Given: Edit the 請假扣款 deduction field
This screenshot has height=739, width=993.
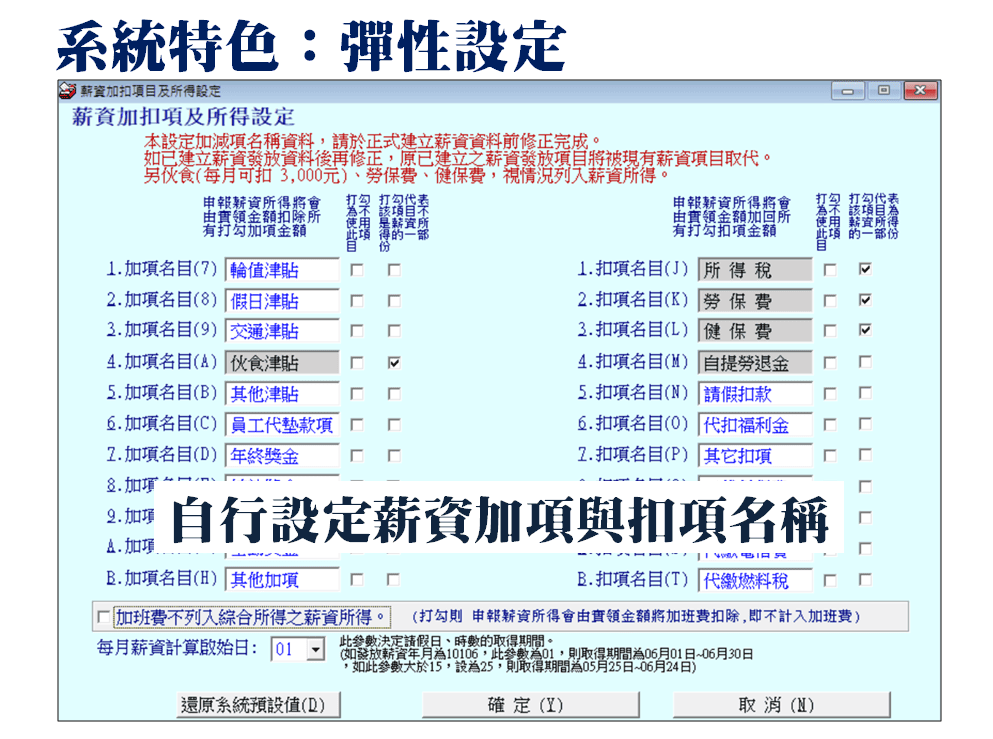Looking at the screenshot, I should pos(755,394).
